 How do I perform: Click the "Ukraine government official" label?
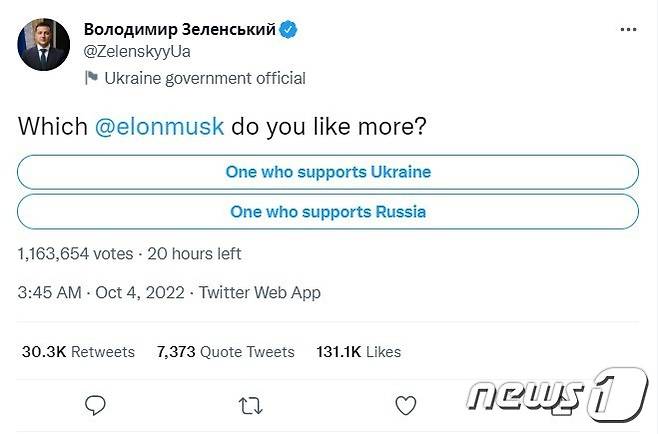[205, 78]
